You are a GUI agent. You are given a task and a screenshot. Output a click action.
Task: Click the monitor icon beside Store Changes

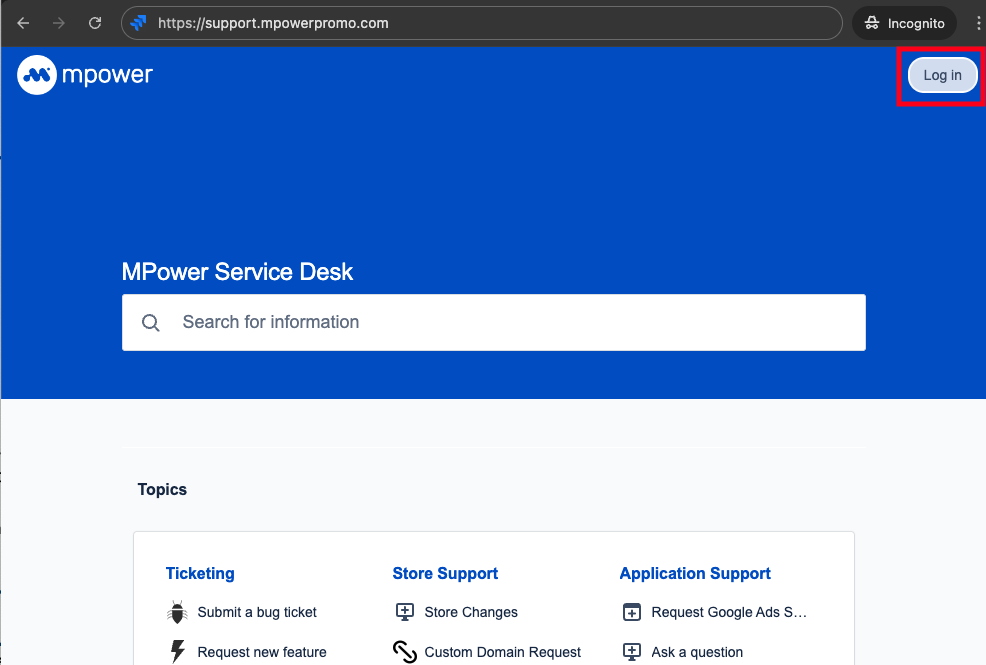(404, 612)
